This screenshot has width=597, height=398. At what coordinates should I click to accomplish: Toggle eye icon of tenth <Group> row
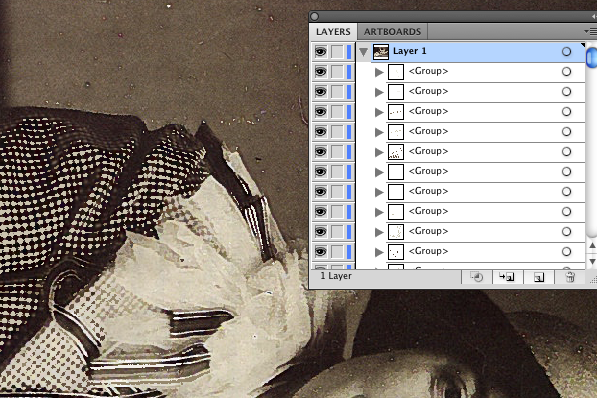(321, 251)
